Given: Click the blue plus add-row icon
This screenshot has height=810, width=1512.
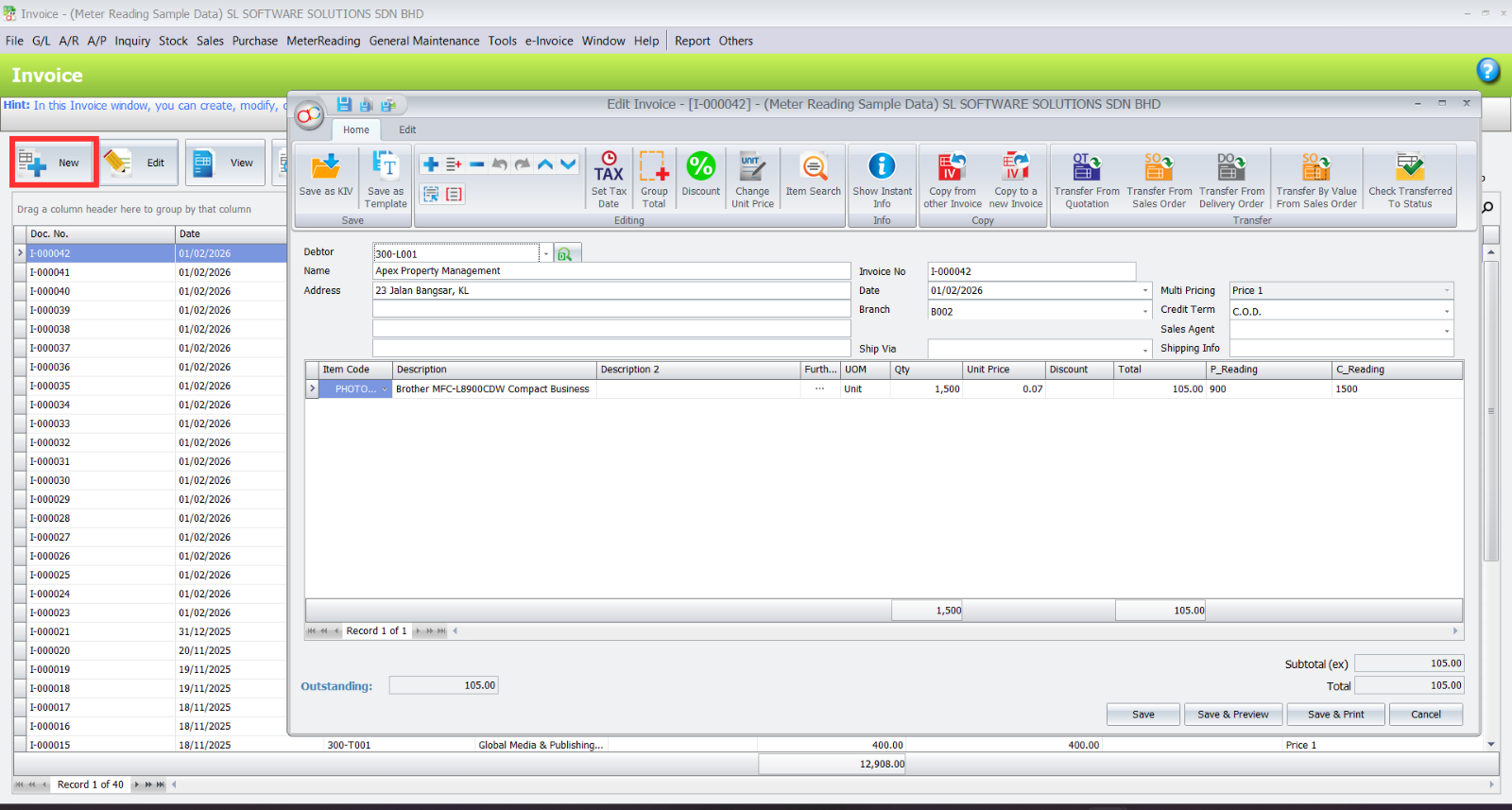Looking at the screenshot, I should [431, 164].
